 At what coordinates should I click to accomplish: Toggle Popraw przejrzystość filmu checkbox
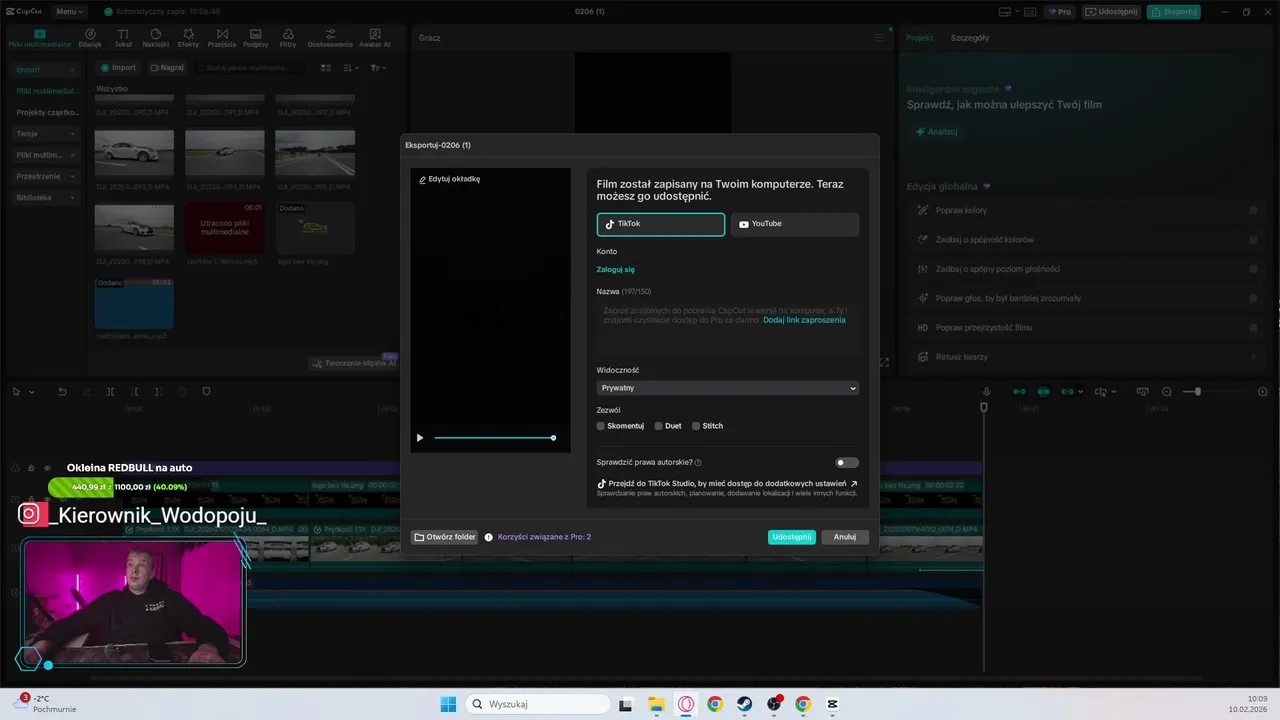1253,328
